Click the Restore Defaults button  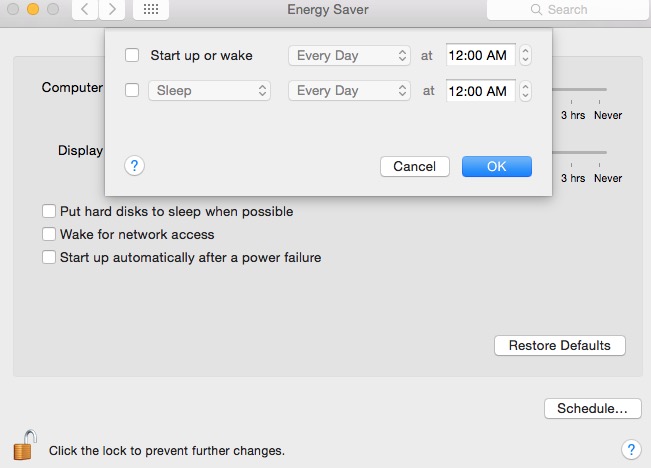(559, 345)
